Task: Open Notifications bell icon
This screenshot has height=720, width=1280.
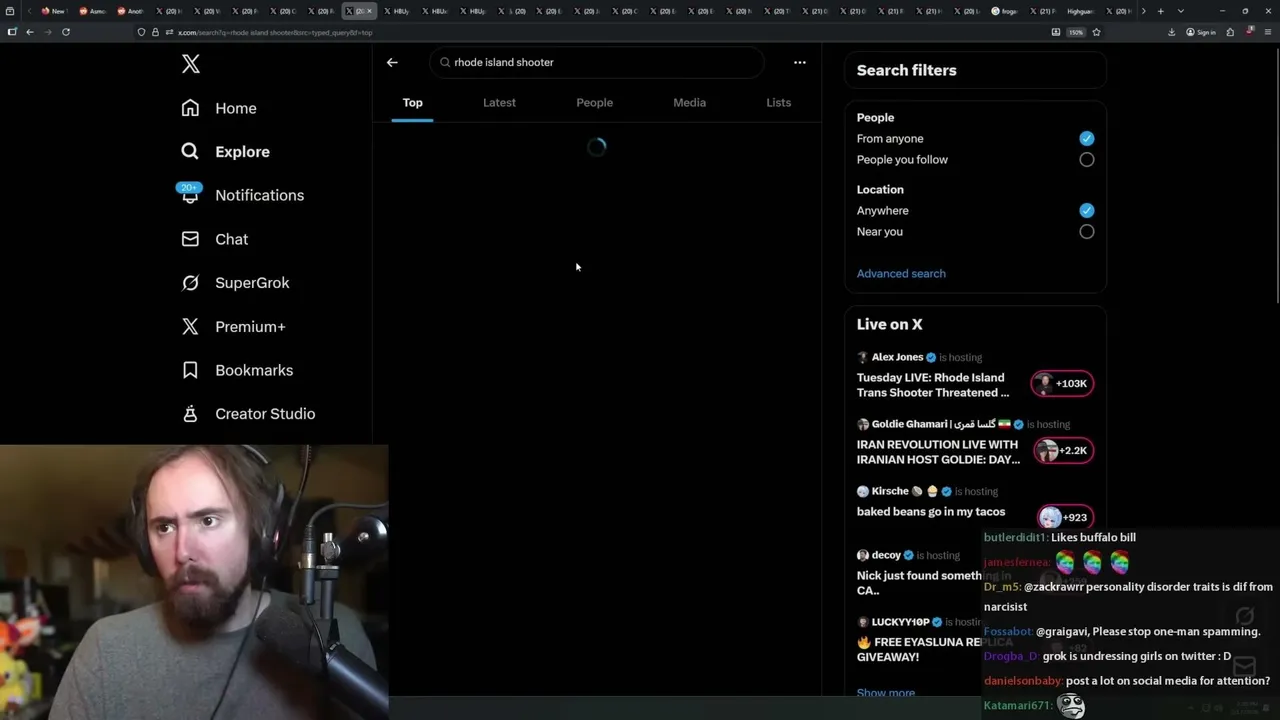Action: 190,195
